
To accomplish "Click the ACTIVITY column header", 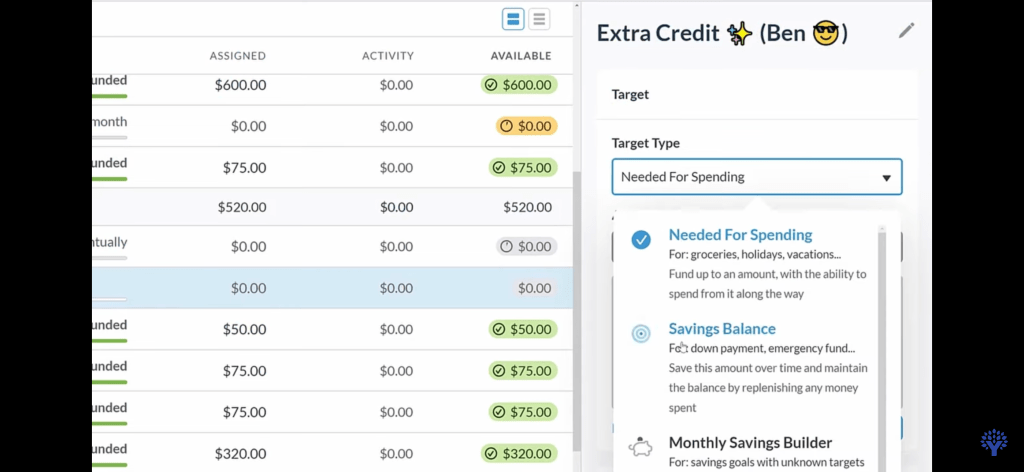I will click(388, 56).
